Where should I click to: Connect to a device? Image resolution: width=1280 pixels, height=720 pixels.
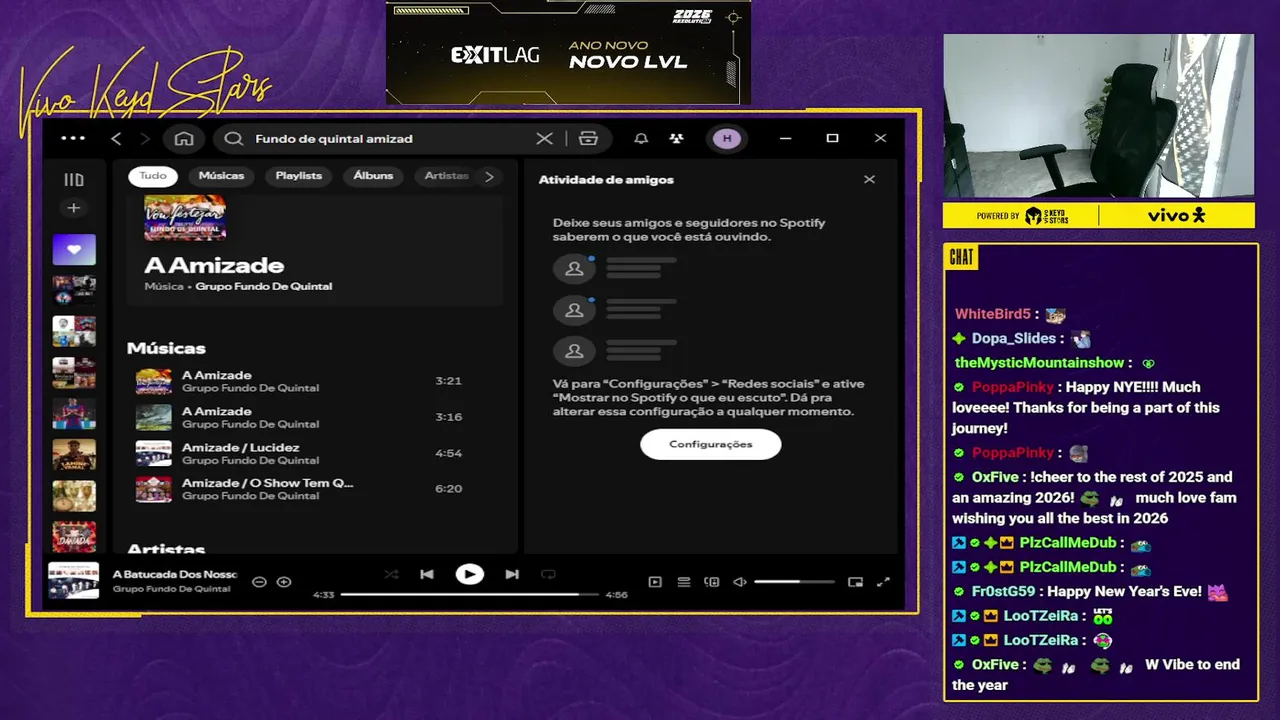712,582
